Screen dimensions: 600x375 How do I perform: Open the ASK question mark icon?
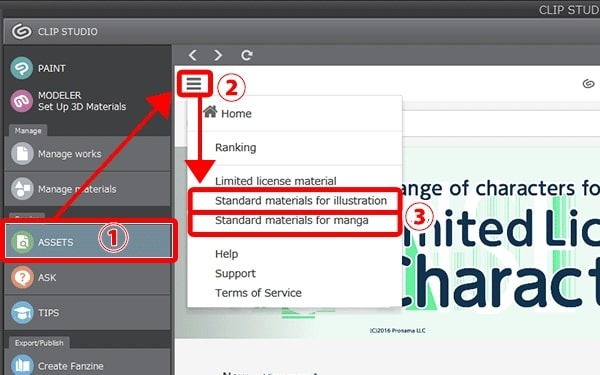22,277
